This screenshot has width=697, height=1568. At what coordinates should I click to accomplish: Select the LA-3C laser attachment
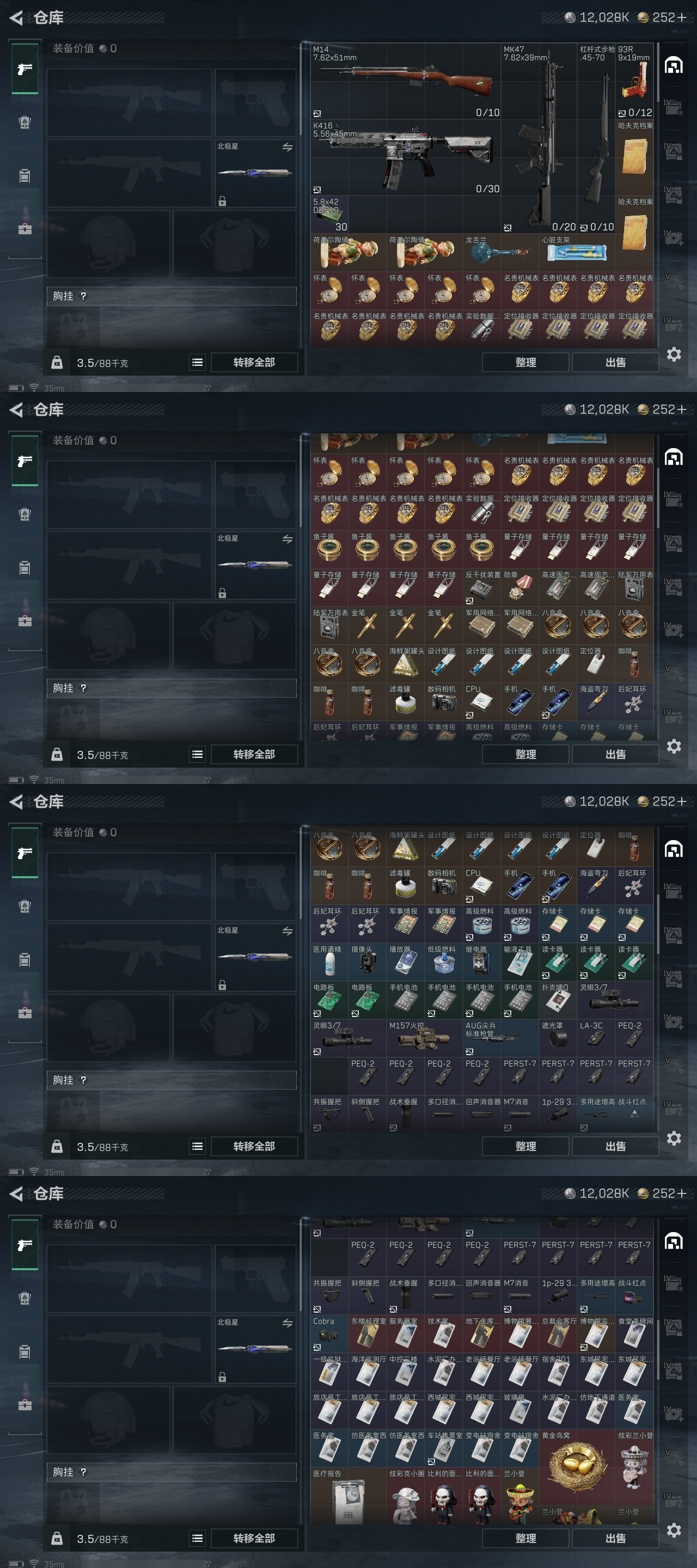[x=596, y=1038]
